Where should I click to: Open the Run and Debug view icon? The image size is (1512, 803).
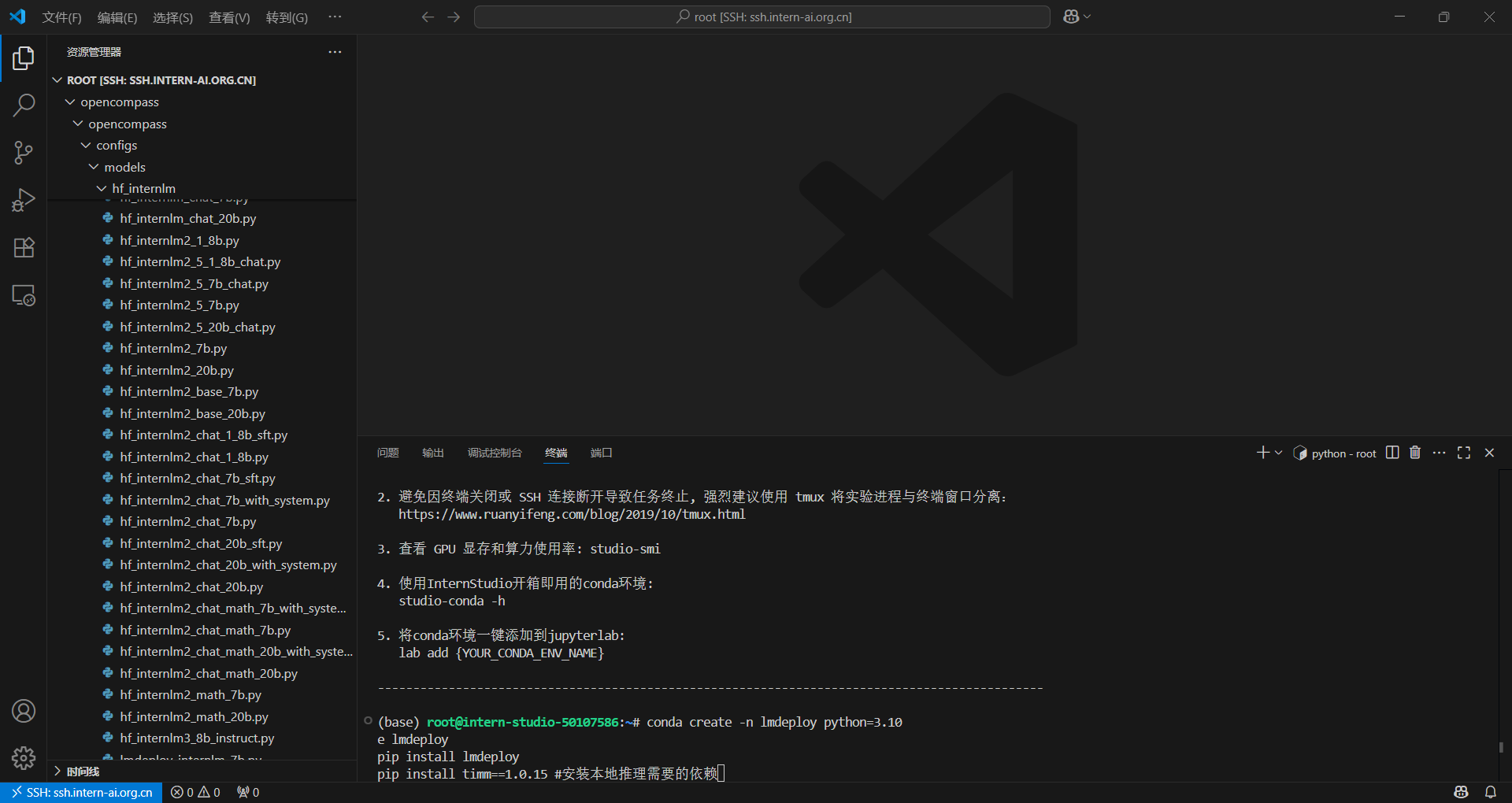(24, 200)
